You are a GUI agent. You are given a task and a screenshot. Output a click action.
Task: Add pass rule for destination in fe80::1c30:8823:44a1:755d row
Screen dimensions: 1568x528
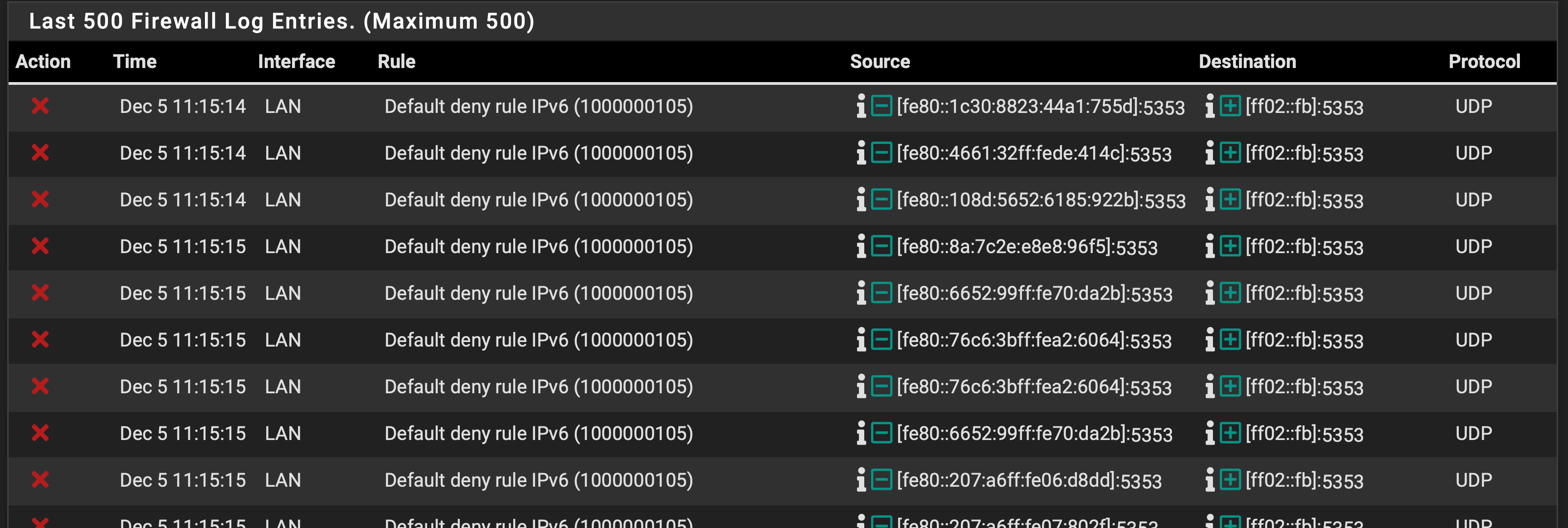1230,106
